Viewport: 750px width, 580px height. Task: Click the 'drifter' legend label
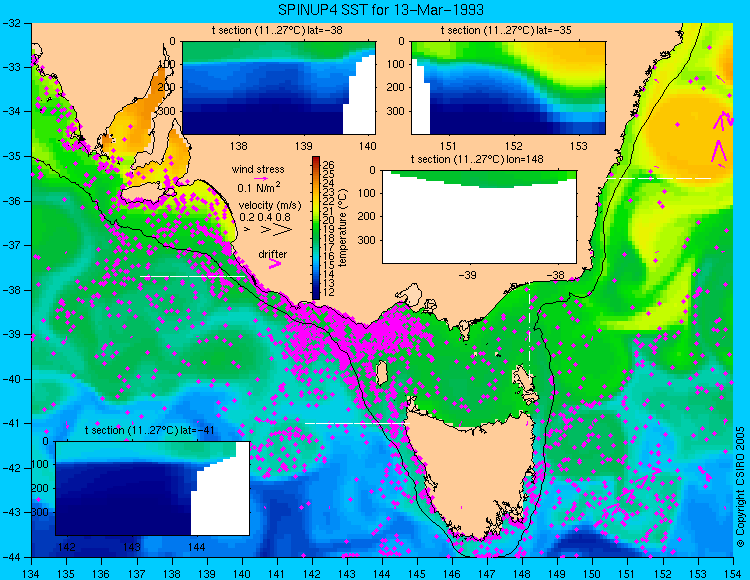tap(273, 254)
